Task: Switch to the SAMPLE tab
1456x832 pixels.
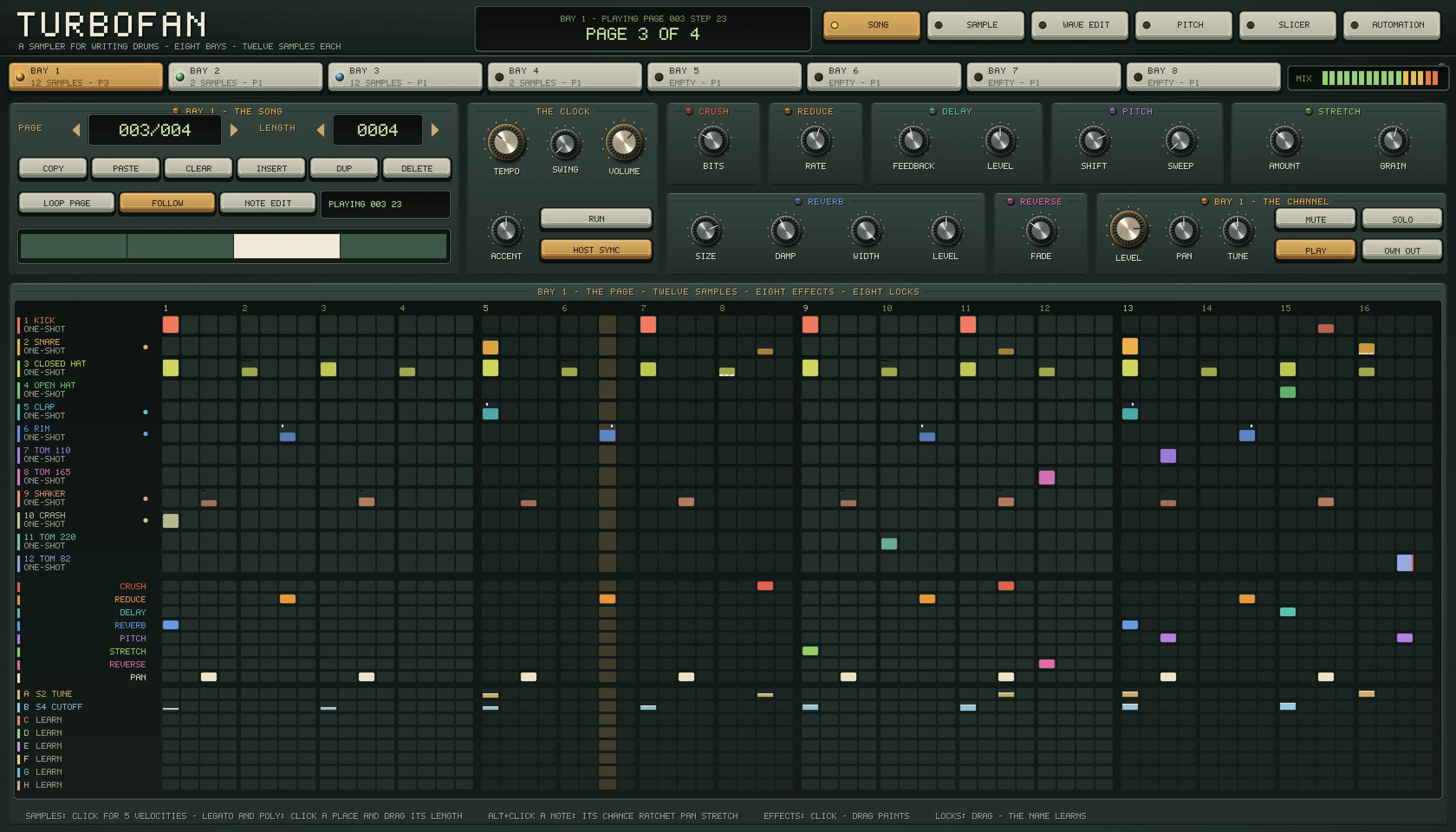Action: [976, 25]
